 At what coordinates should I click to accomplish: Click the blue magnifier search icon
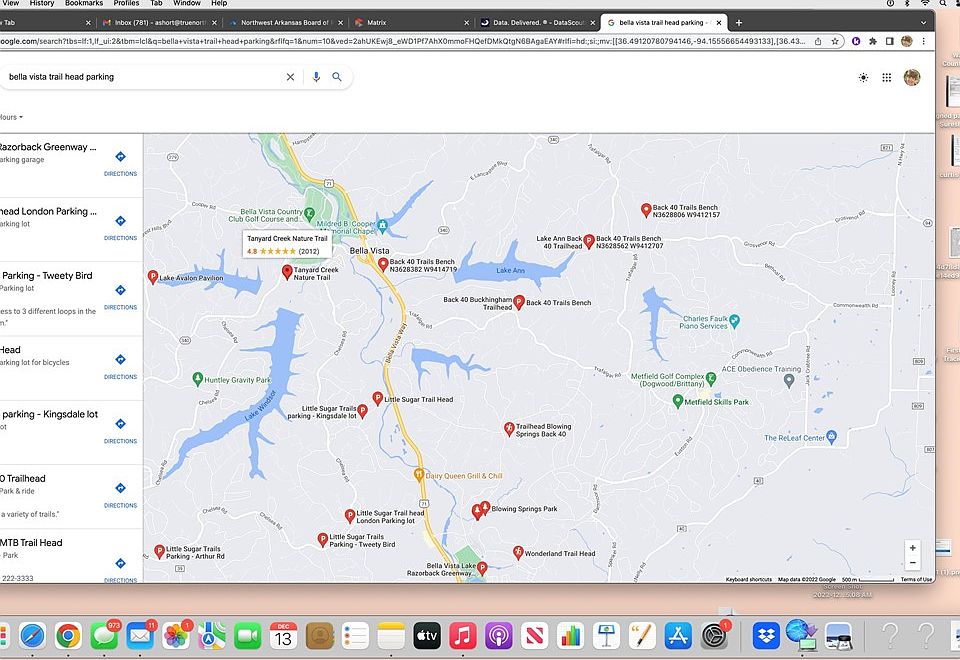click(x=337, y=77)
